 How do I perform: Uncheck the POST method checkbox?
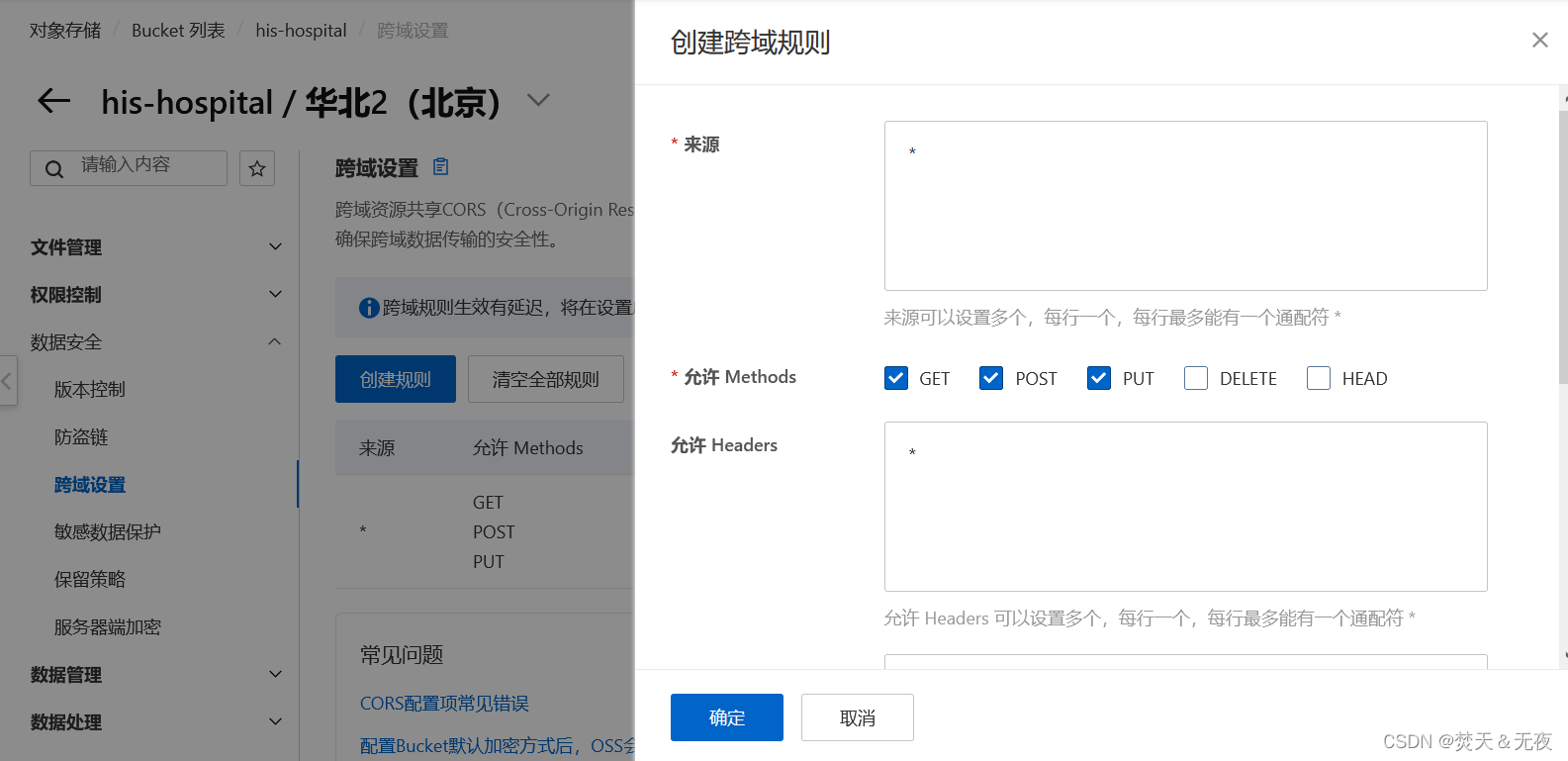(991, 378)
